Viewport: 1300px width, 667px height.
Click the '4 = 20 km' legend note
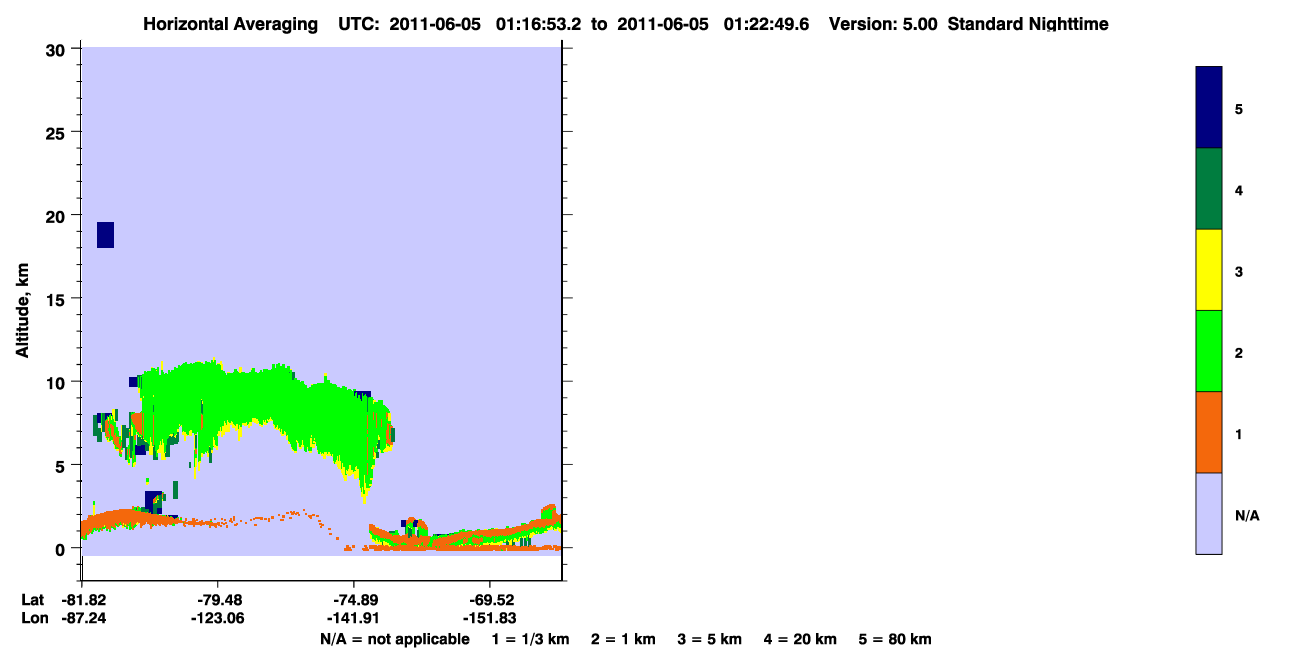point(801,639)
